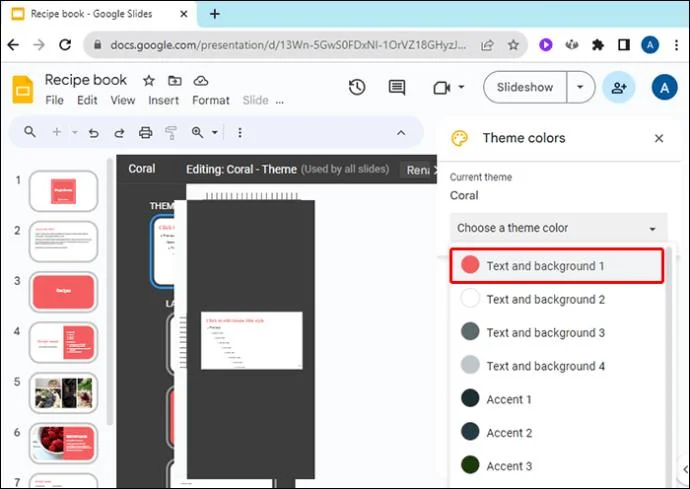Open the Edit menu
The width and height of the screenshot is (690, 489).
pyautogui.click(x=87, y=100)
